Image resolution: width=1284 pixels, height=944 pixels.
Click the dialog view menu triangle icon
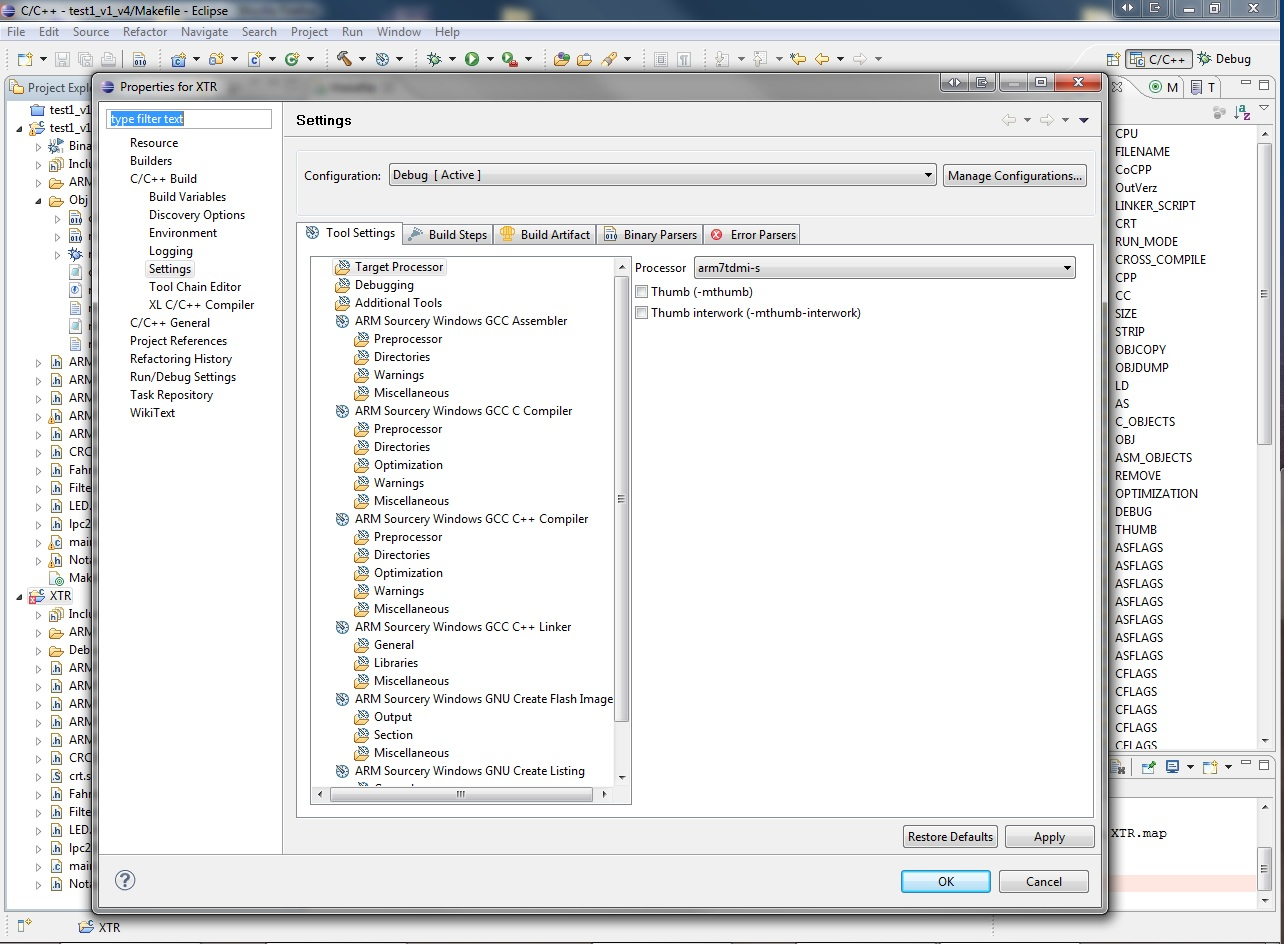point(1084,120)
